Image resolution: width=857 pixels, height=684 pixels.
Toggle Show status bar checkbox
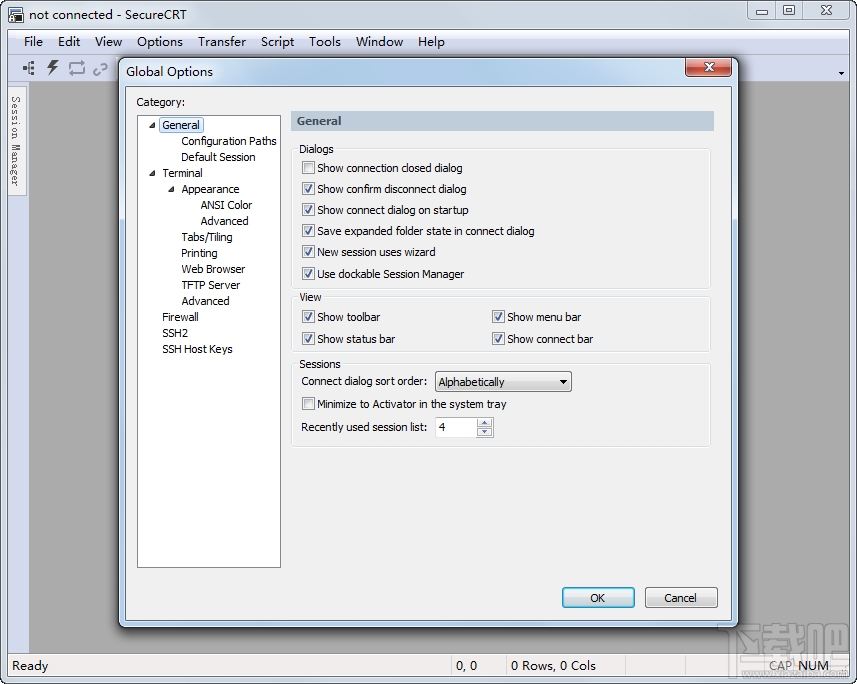(x=308, y=338)
